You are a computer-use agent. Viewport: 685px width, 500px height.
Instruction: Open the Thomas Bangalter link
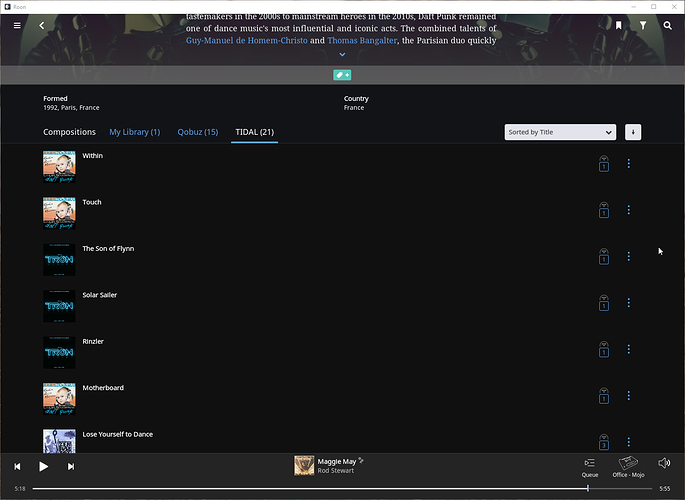point(362,41)
